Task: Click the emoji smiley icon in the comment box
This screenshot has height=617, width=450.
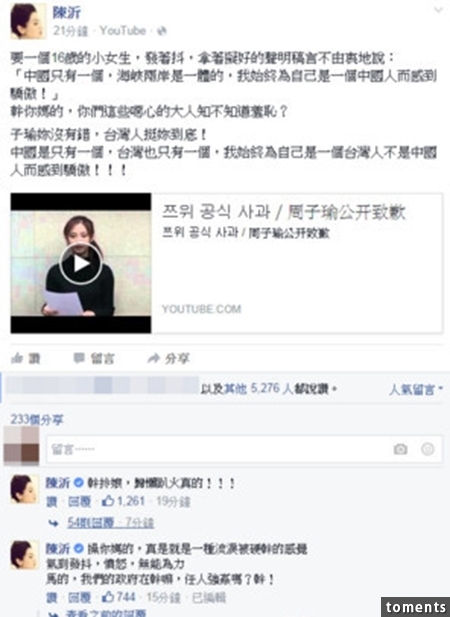Action: pyautogui.click(x=428, y=449)
